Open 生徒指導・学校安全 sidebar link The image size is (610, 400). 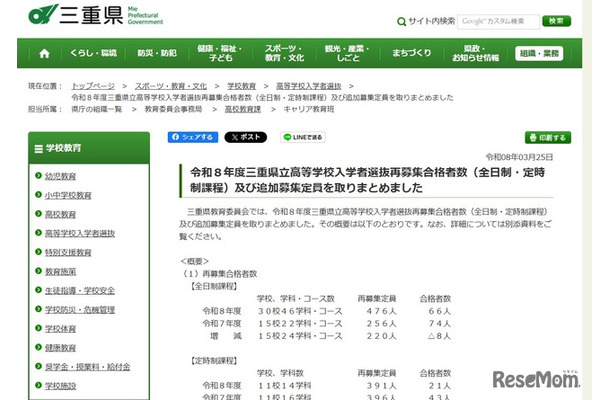(x=80, y=291)
